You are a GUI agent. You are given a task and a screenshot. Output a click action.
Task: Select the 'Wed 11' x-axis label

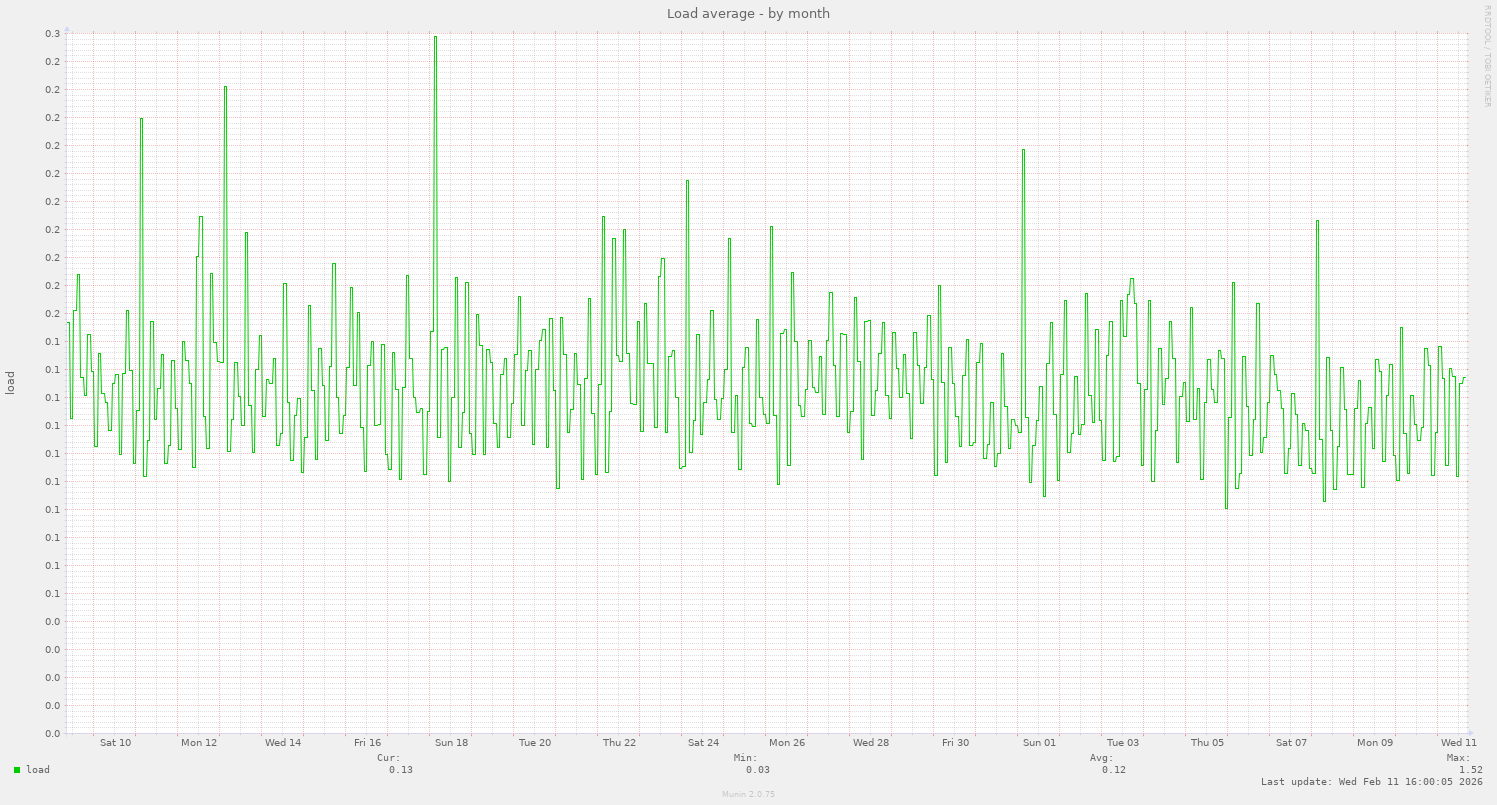[x=1457, y=743]
